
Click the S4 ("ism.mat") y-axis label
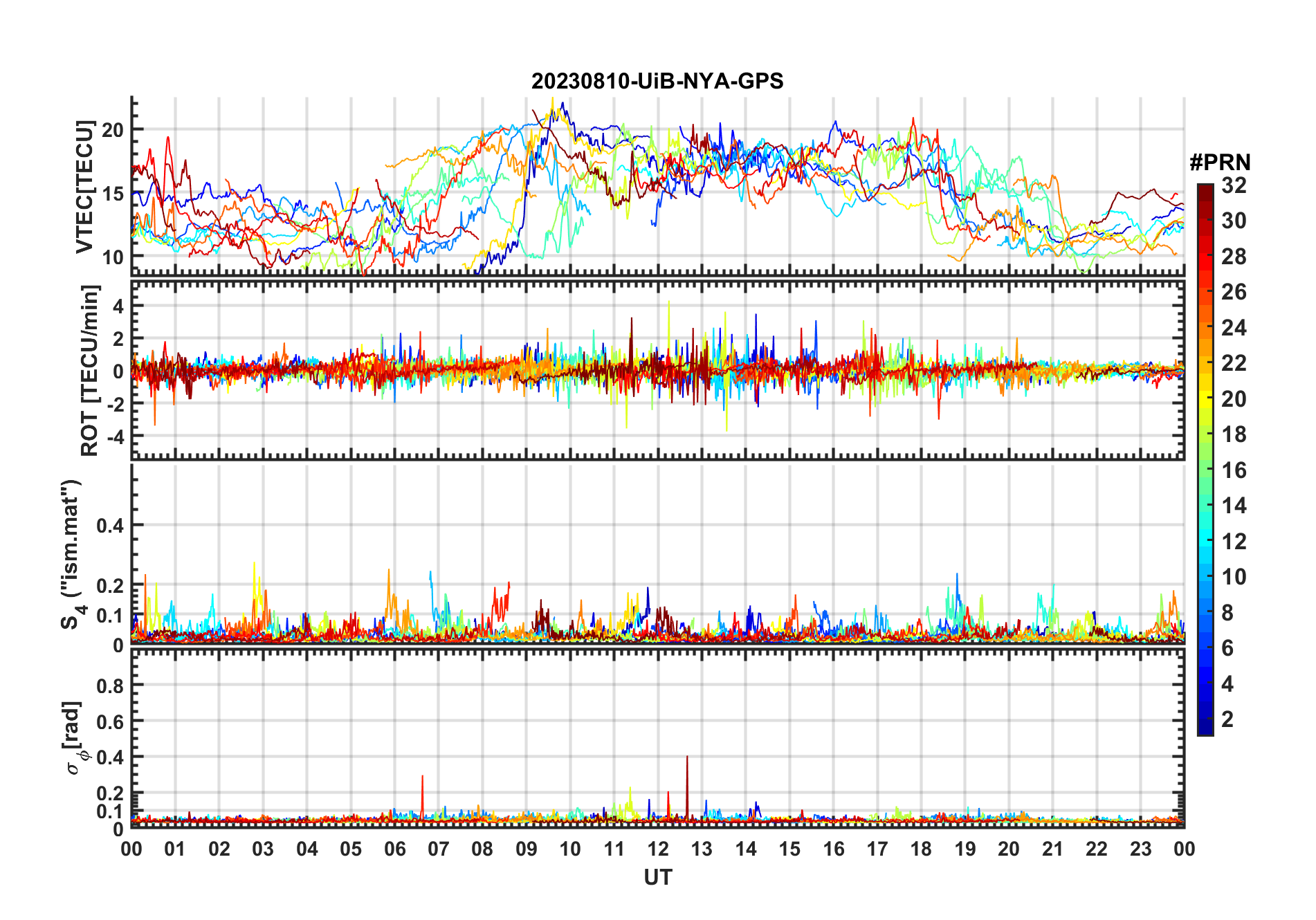71,554
